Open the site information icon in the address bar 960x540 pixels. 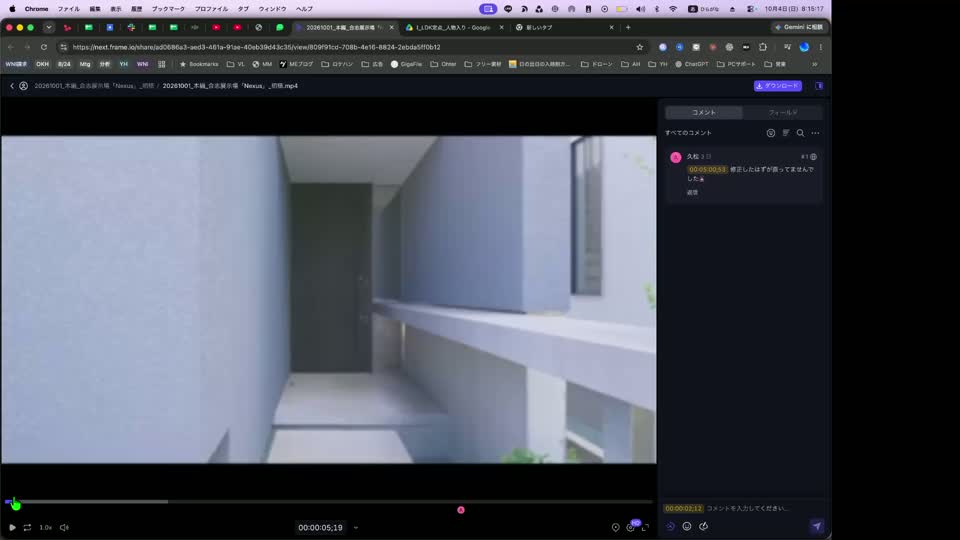click(x=64, y=47)
